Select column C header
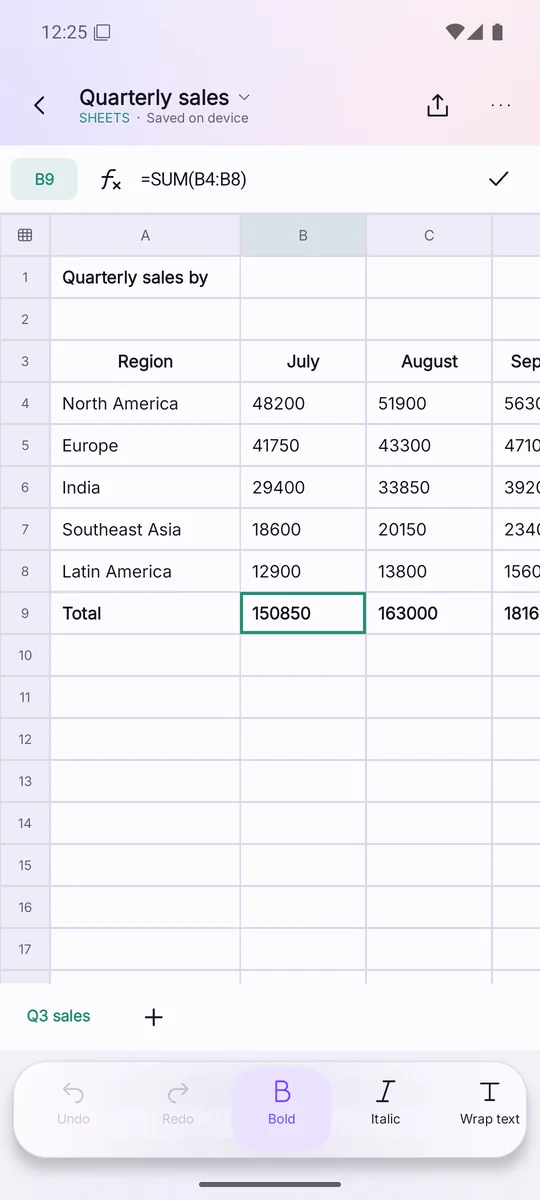540x1200 pixels. pos(429,235)
